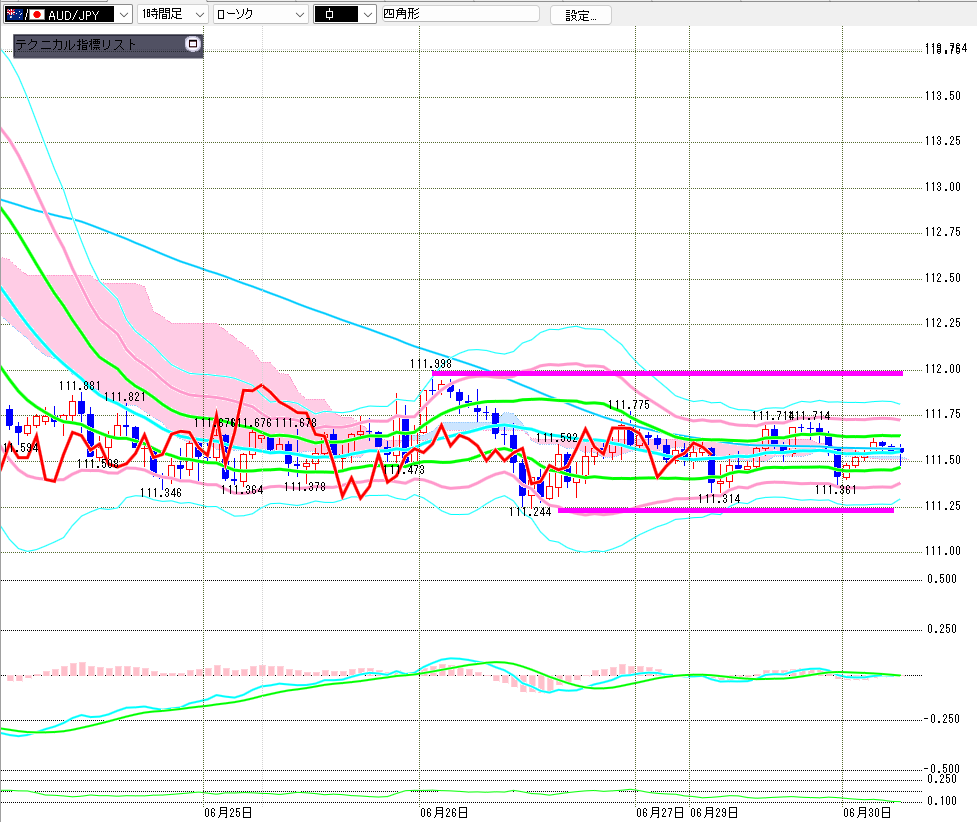This screenshot has height=822, width=977.
Task: Click the テクニカル指標リスト panel title
Action: pyautogui.click(x=75, y=44)
